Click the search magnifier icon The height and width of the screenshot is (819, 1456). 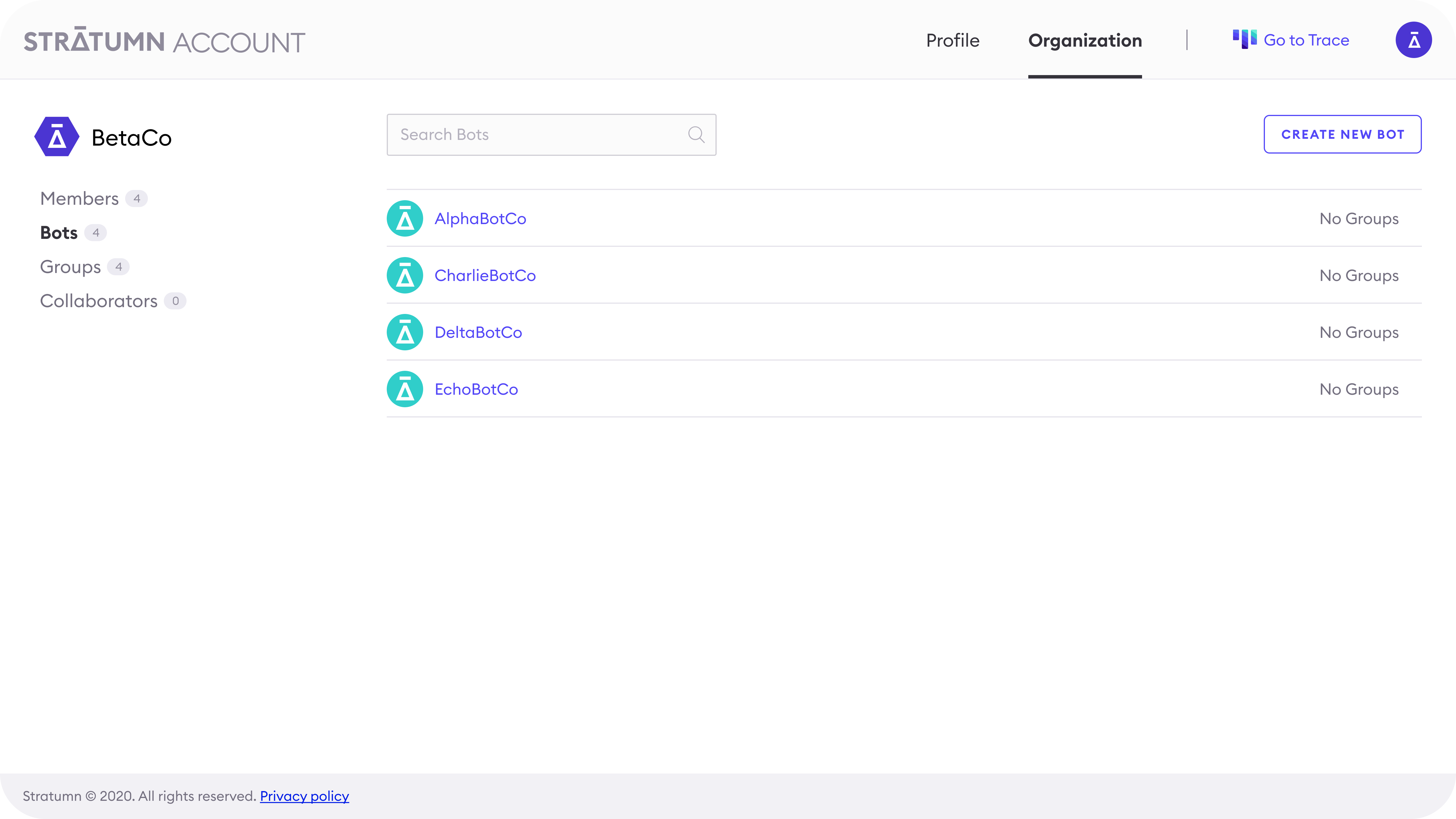696,135
